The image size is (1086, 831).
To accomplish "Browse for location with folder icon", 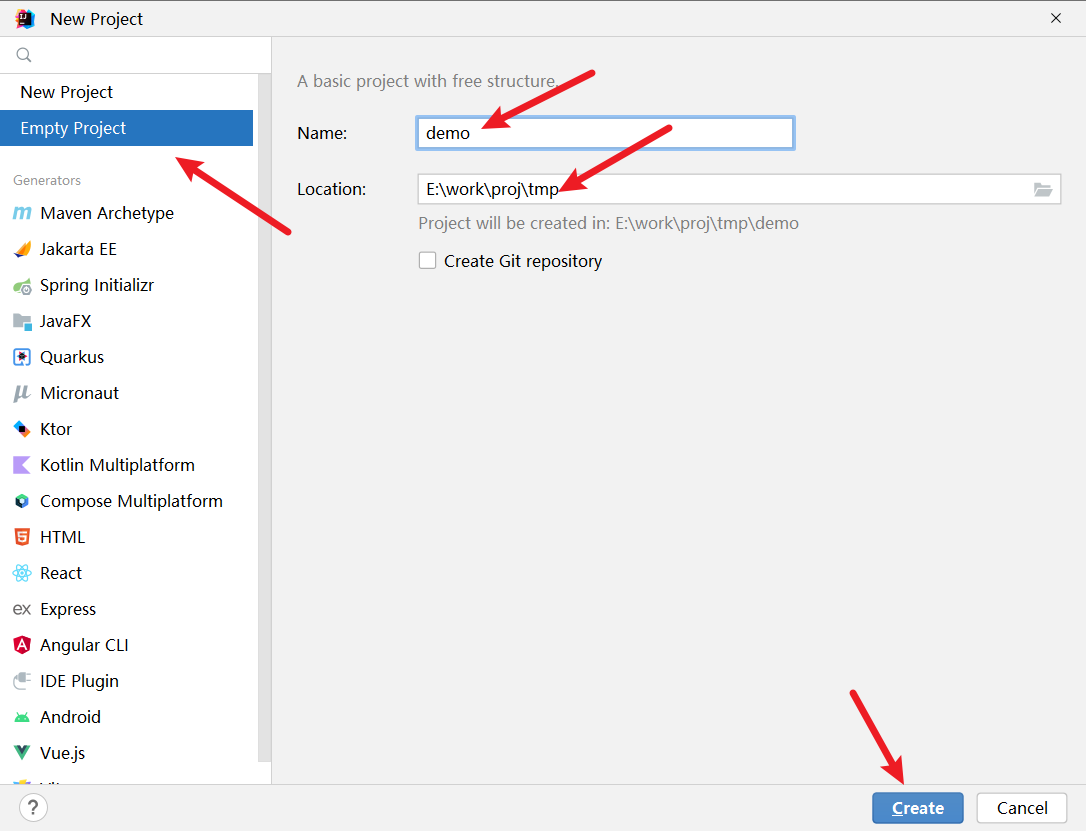I will click(x=1042, y=189).
